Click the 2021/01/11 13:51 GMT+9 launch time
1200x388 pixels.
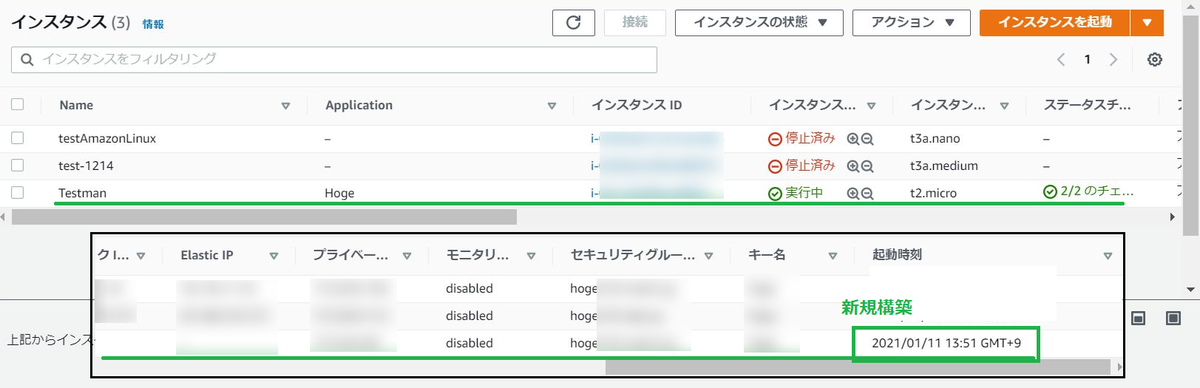pos(946,344)
